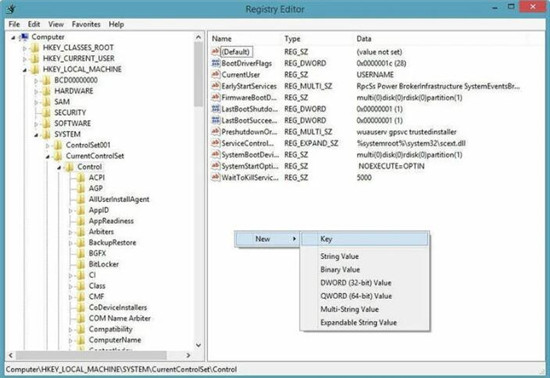The height and width of the screenshot is (378, 550).
Task: Click the string icon beside (Default)
Action: [x=216, y=52]
